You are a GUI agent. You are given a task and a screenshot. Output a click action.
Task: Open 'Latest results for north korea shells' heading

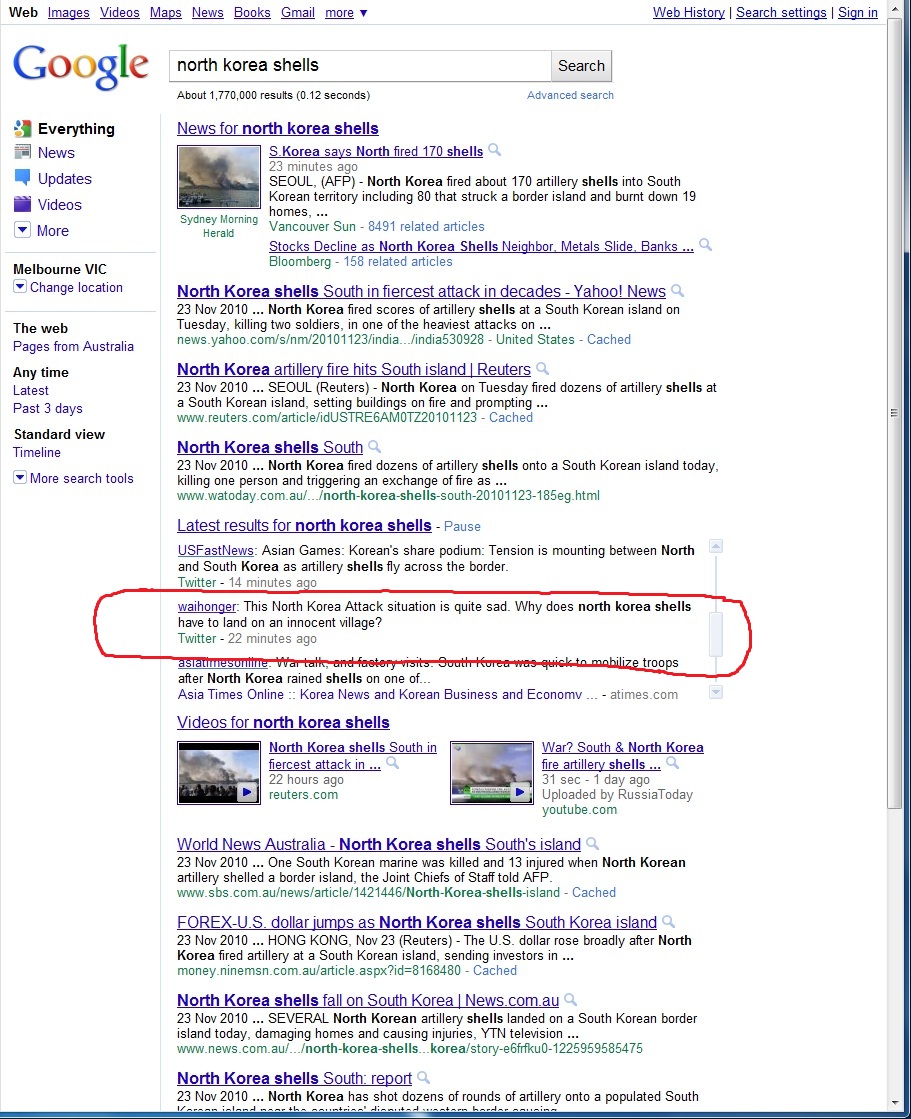304,525
